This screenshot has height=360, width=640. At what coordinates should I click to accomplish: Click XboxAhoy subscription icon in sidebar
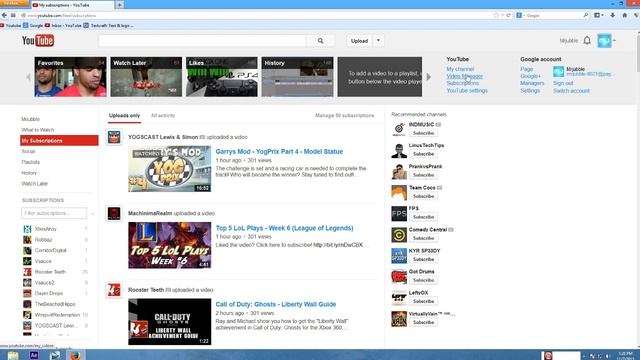(27, 229)
